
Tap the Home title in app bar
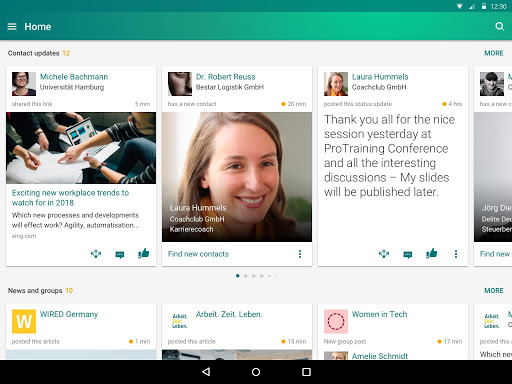pyautogui.click(x=38, y=27)
